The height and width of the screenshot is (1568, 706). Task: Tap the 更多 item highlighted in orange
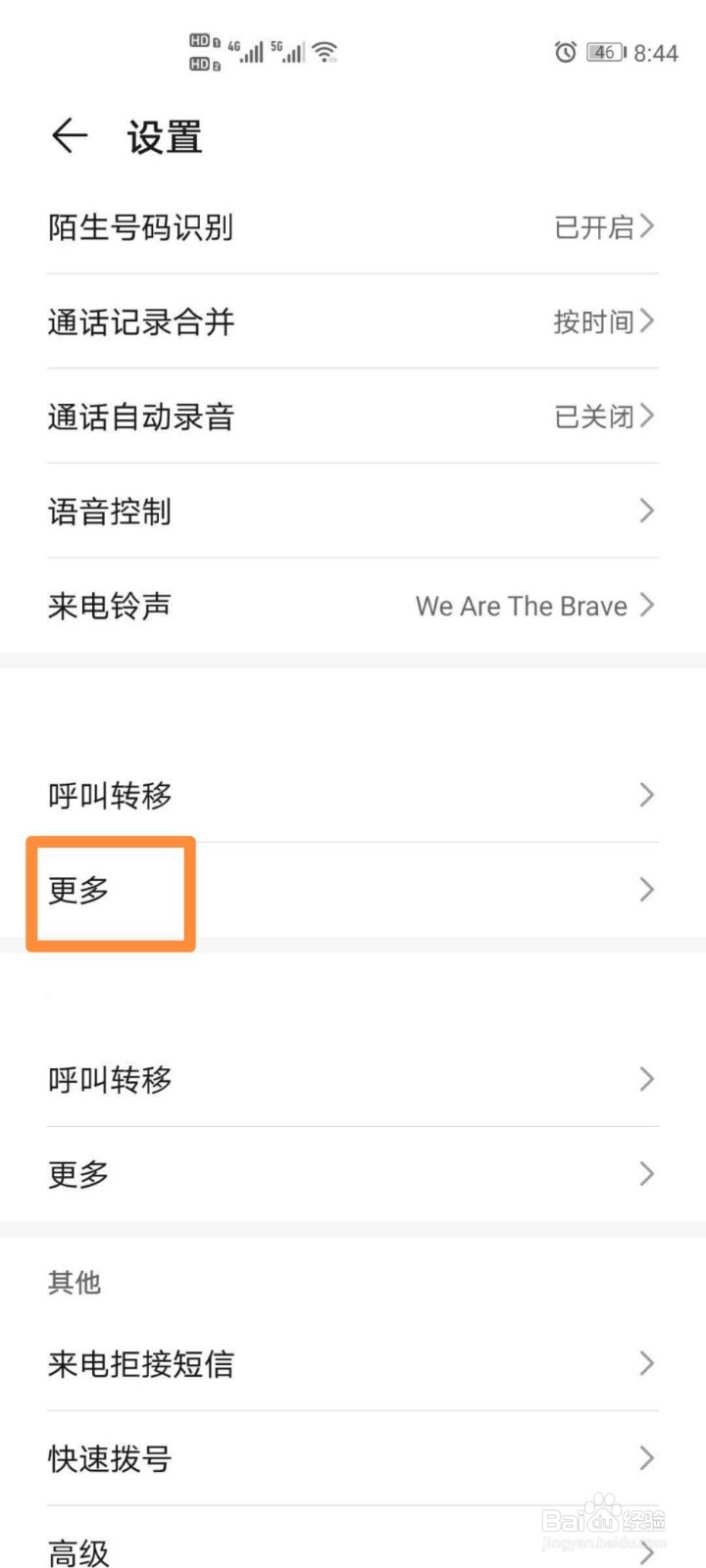79,890
